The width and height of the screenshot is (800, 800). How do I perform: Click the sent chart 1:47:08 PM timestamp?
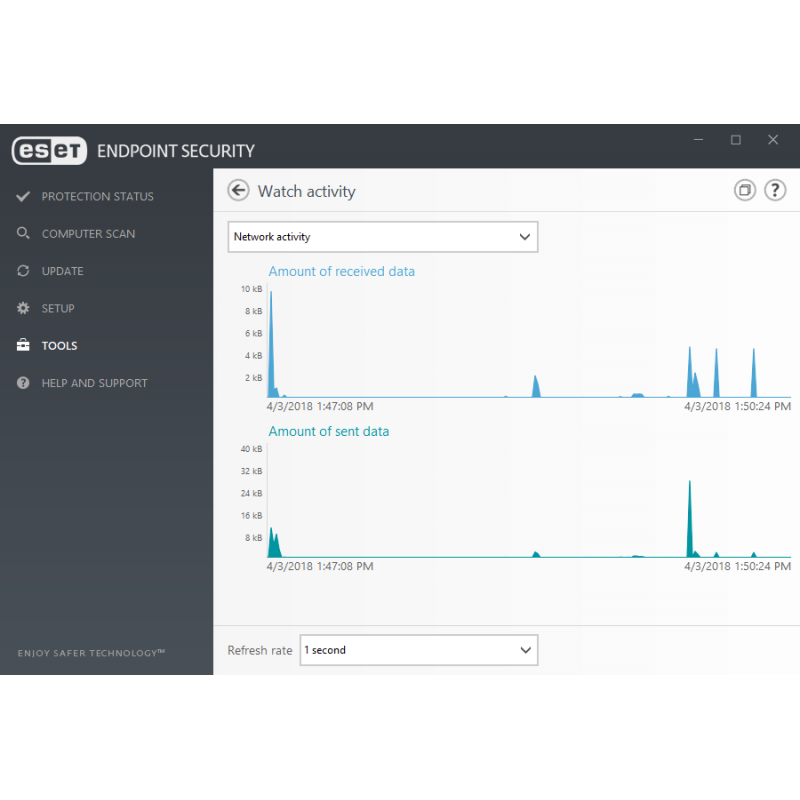(x=320, y=566)
